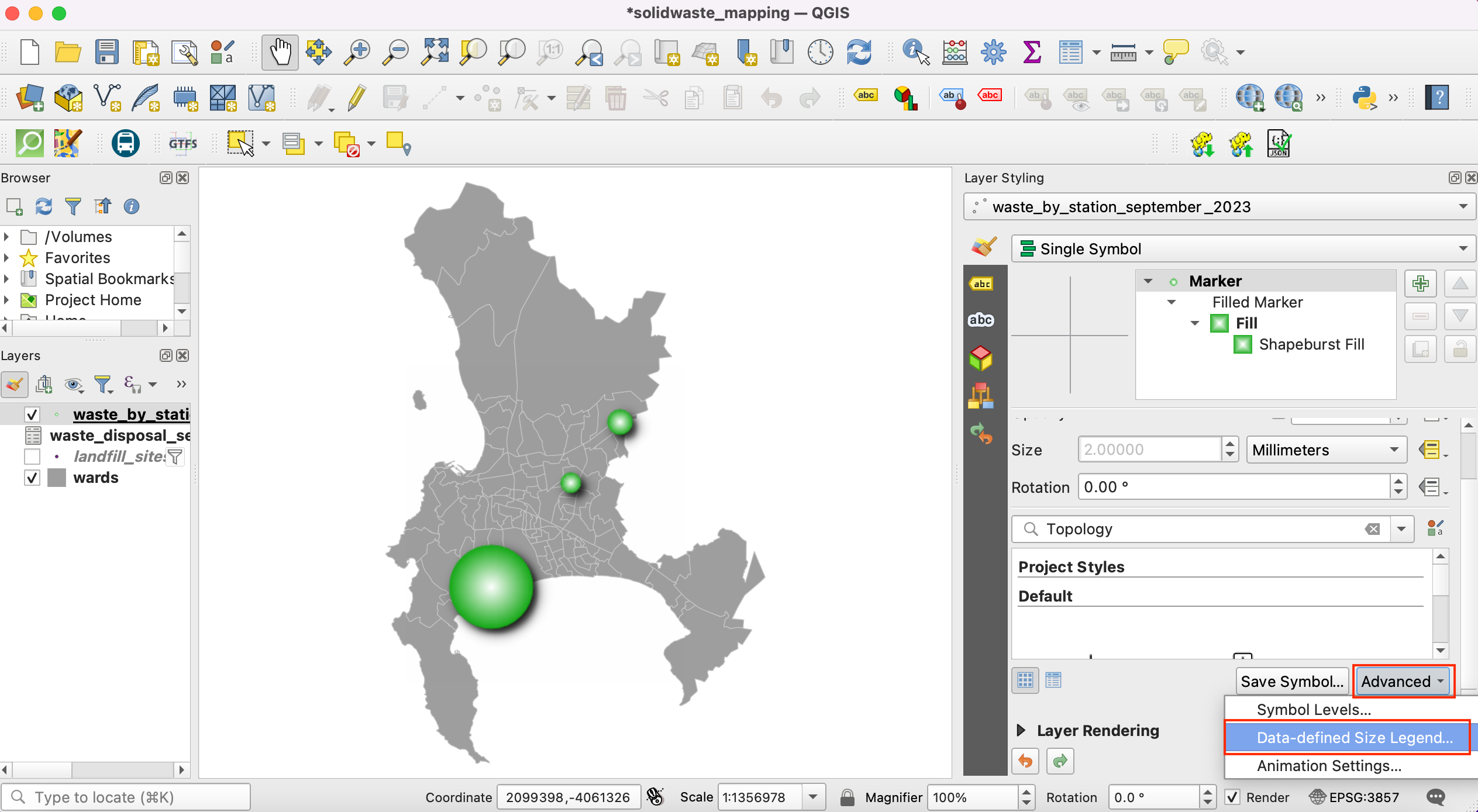Click add symbol layer plus button
1478x812 pixels.
1420,284
